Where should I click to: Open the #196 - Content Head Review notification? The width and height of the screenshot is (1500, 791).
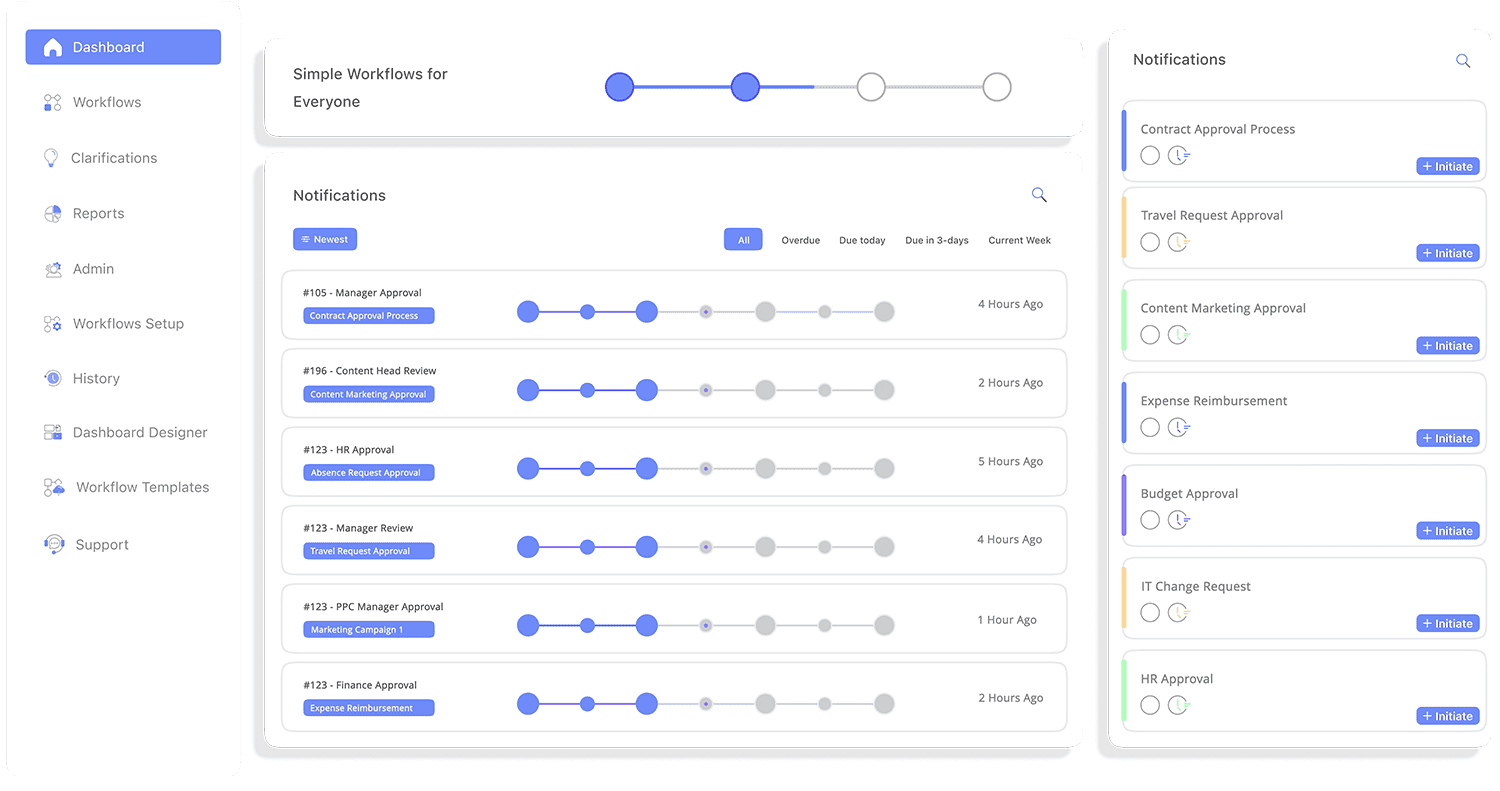coord(674,383)
